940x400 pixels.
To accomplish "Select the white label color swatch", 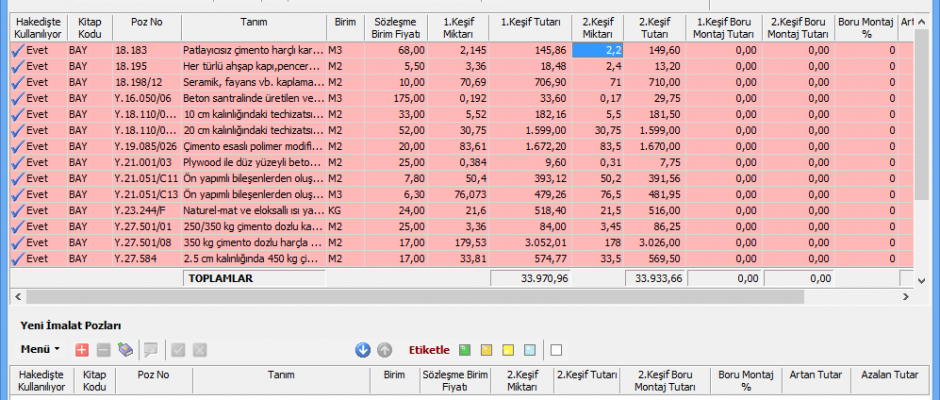I will point(556,350).
